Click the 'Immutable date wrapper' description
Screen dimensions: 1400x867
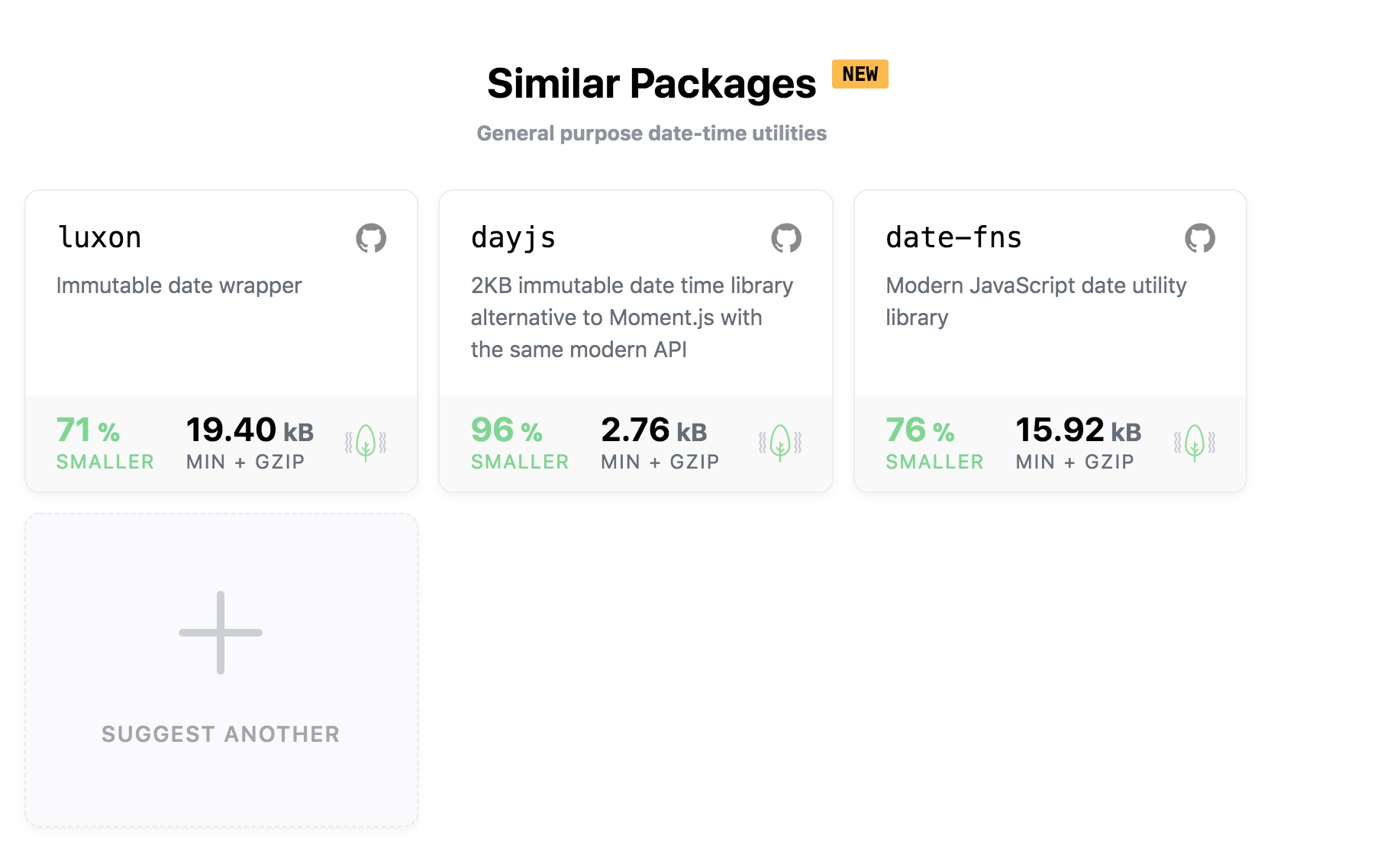(179, 285)
